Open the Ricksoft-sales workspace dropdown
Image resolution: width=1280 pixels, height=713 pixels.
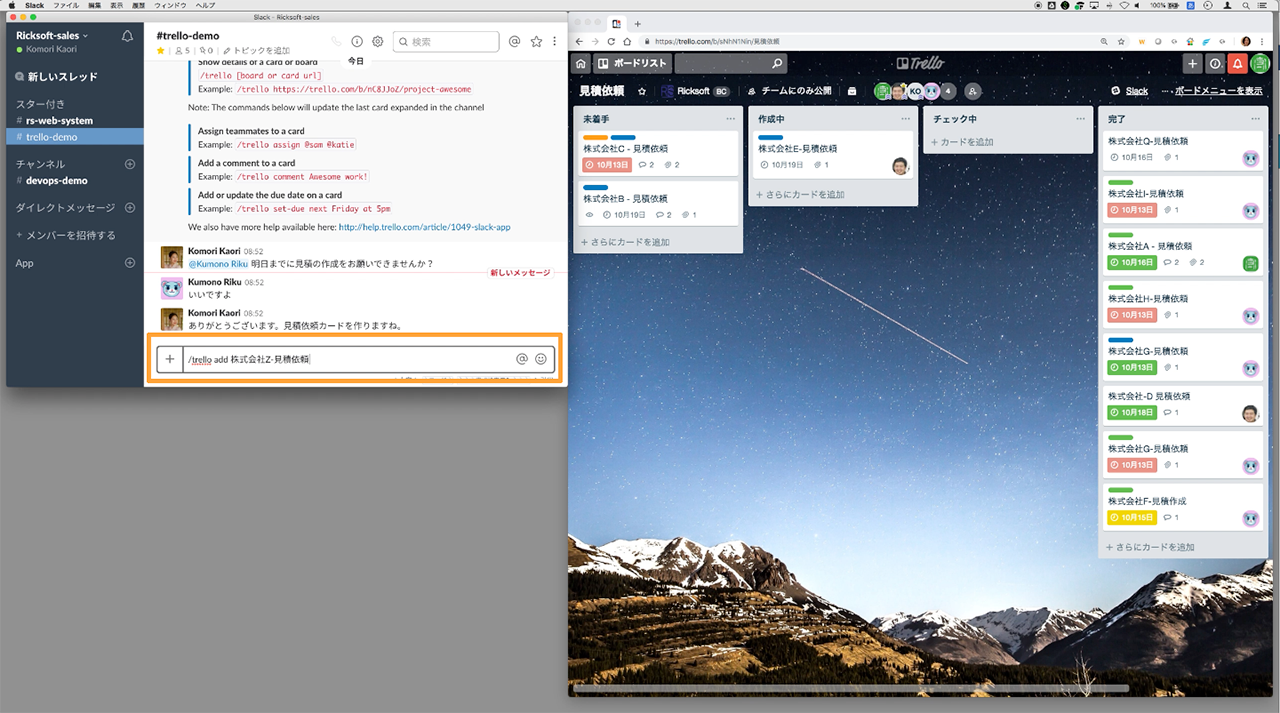52,35
